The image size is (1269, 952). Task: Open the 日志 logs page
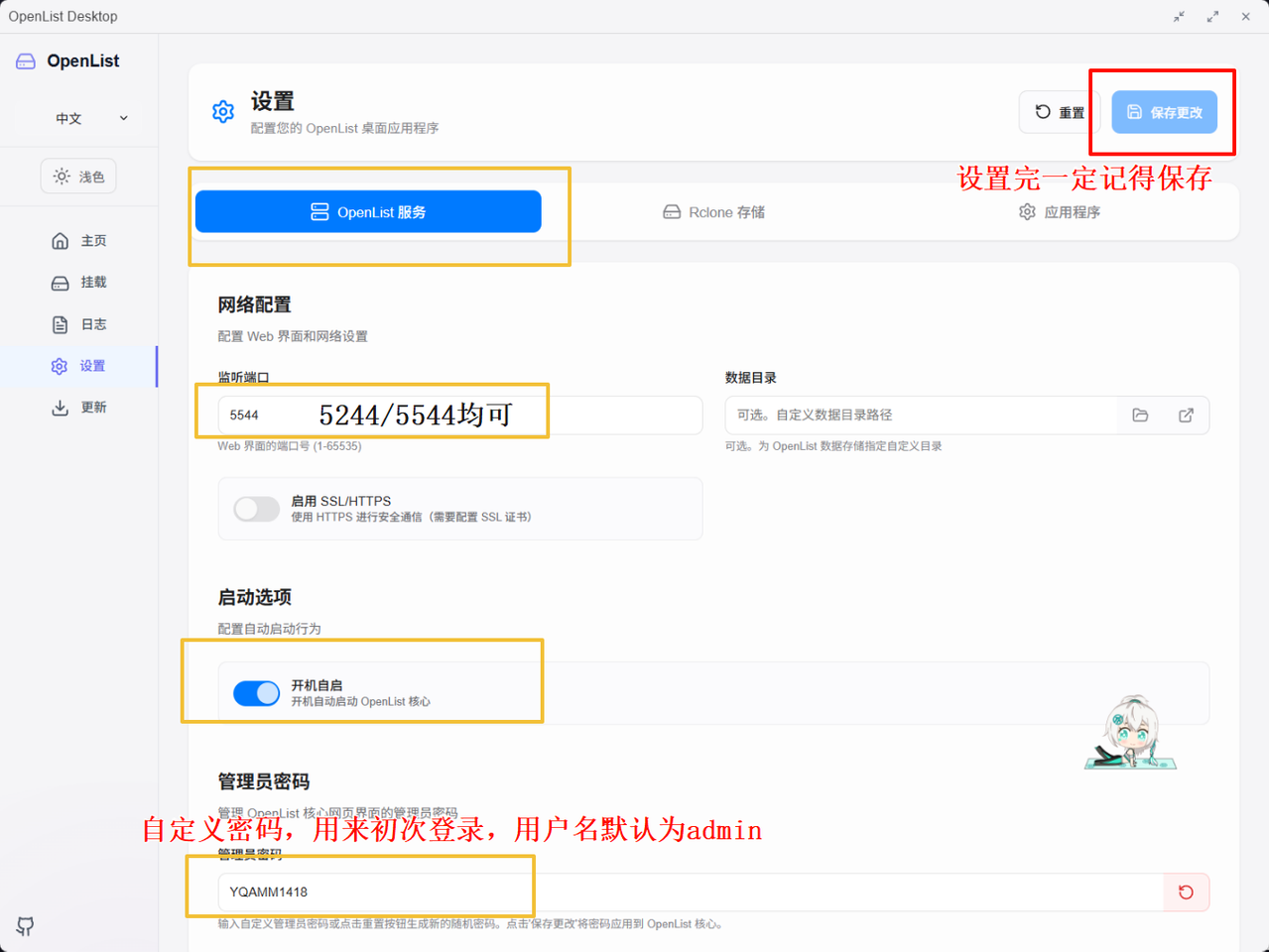coord(79,324)
